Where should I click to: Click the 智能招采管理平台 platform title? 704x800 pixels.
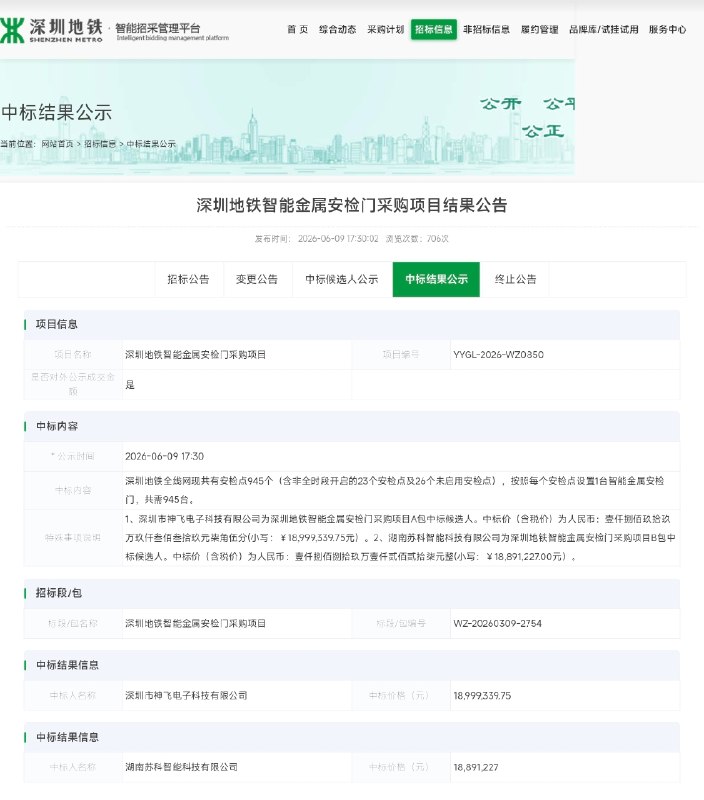[158, 28]
